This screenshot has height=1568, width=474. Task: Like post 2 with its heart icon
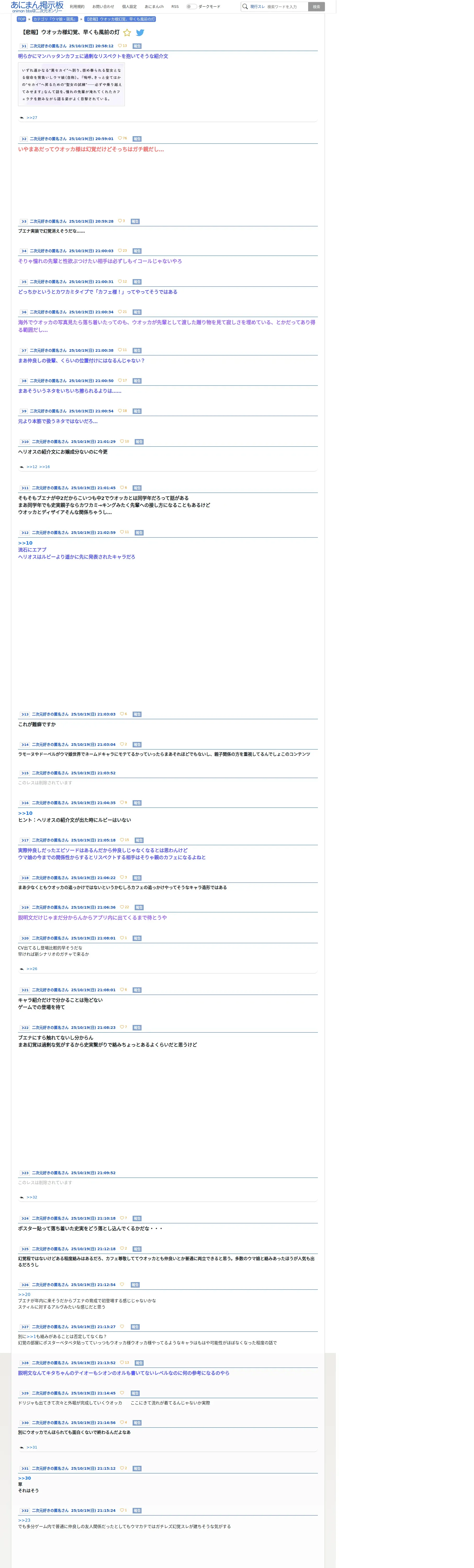pyautogui.click(x=120, y=138)
